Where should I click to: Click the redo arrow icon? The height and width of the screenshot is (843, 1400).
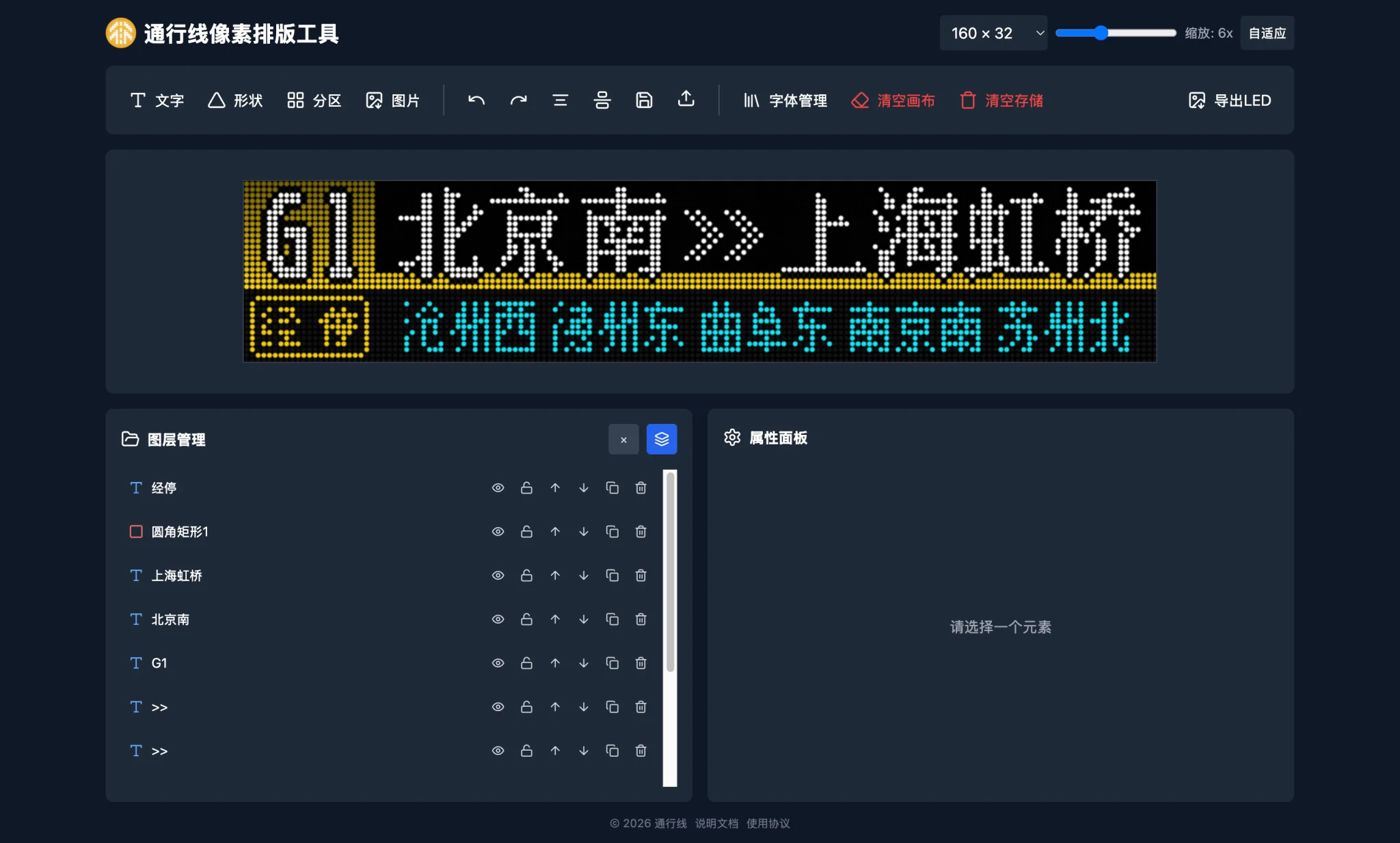click(x=517, y=100)
